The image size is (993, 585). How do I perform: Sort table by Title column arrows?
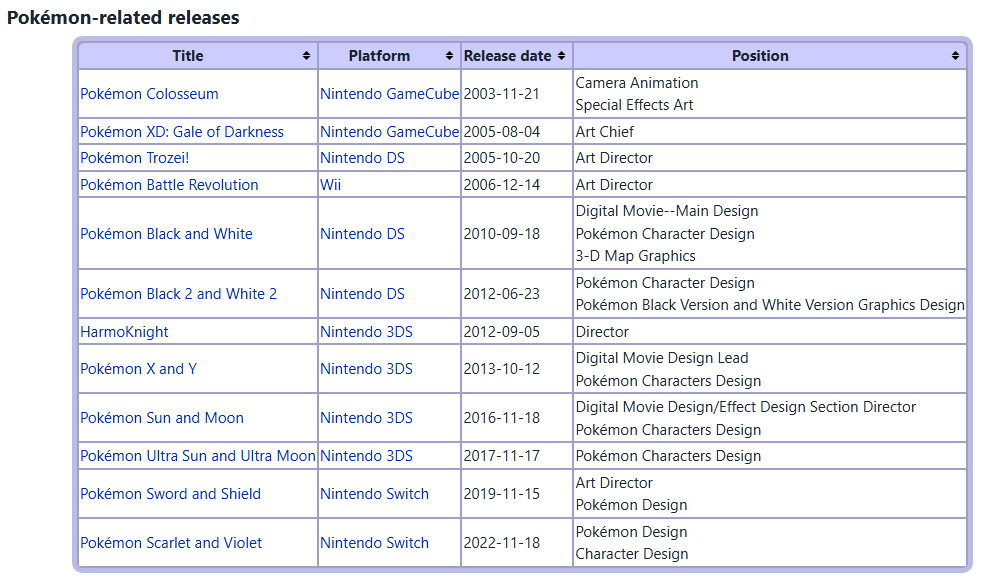[x=307, y=56]
